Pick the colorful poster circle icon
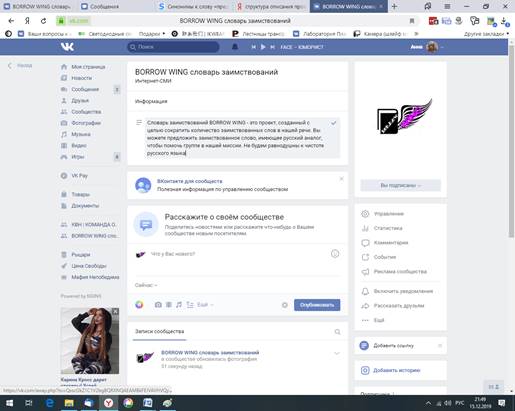Screen dimensions: 515x411 click(x=139, y=305)
